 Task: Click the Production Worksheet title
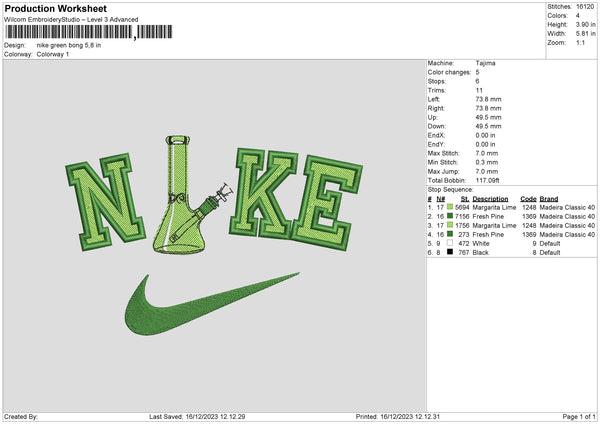coord(55,8)
